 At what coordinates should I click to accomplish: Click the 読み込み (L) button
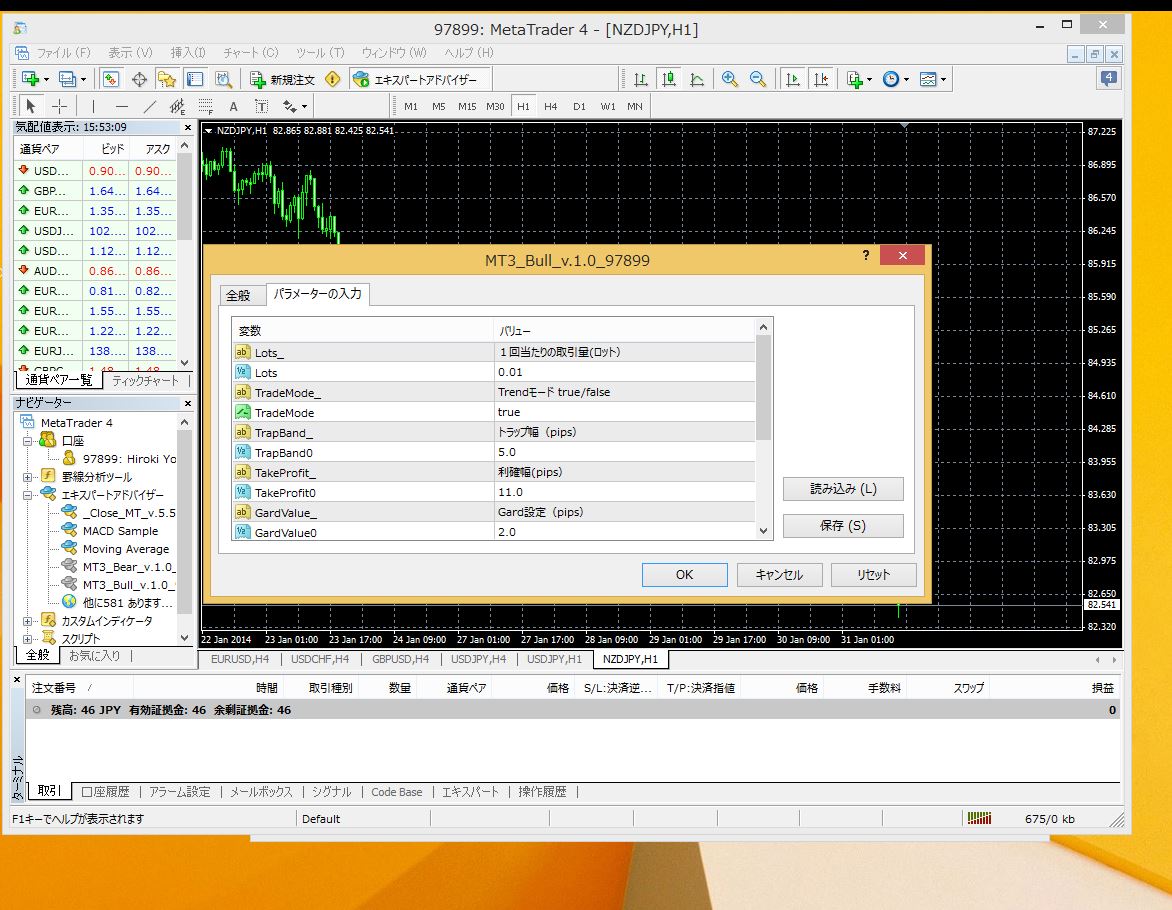click(x=843, y=488)
